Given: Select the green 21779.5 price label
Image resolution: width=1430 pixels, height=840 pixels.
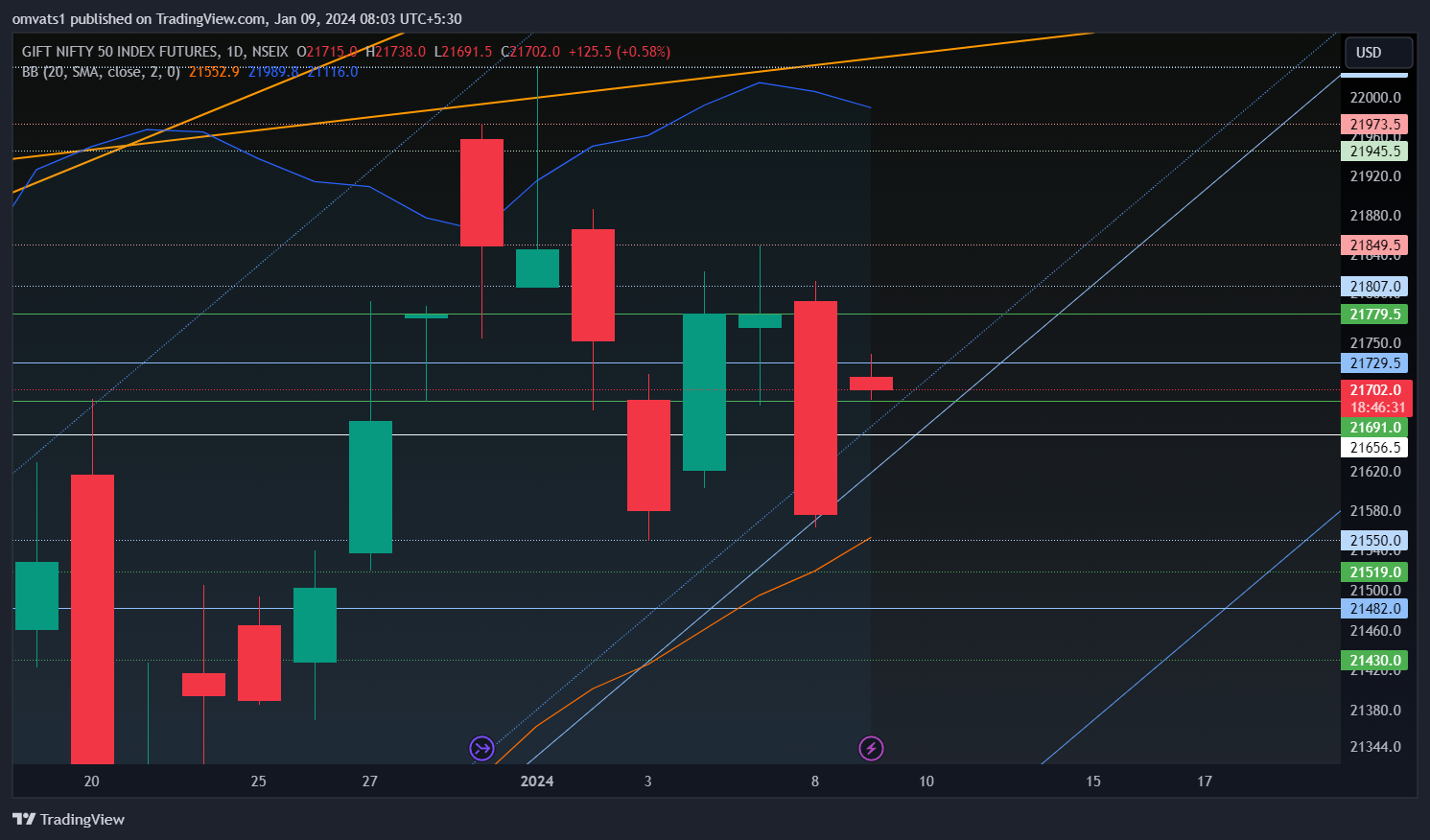Looking at the screenshot, I should tap(1374, 315).
